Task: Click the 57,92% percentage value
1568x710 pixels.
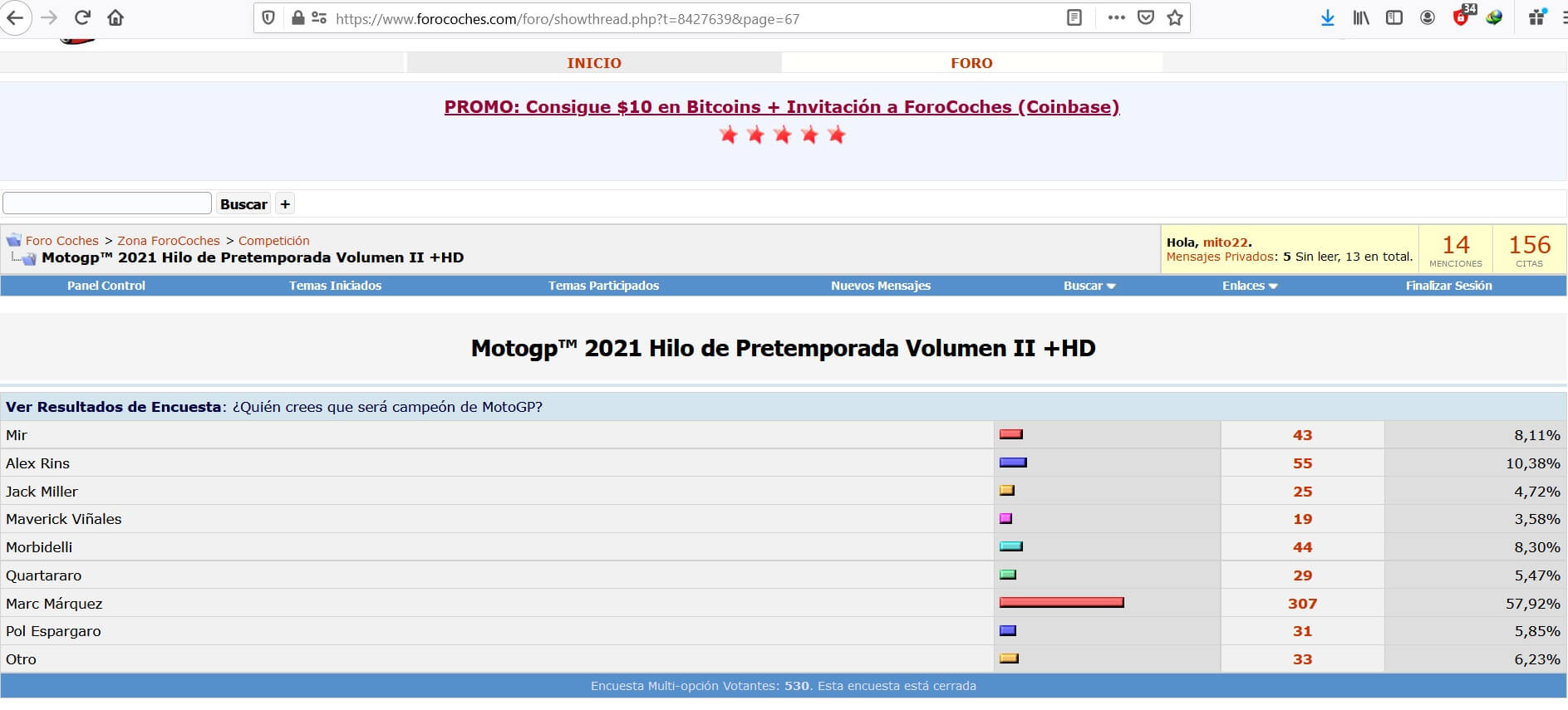Action: coord(1532,604)
